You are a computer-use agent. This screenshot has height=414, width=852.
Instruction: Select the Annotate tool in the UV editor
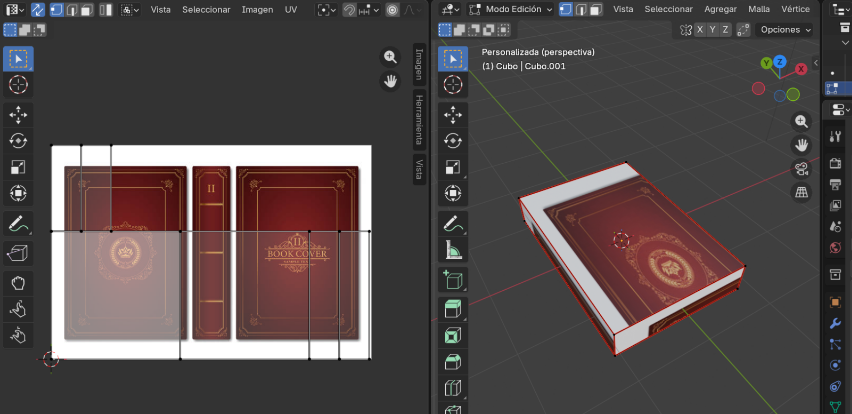point(18,223)
